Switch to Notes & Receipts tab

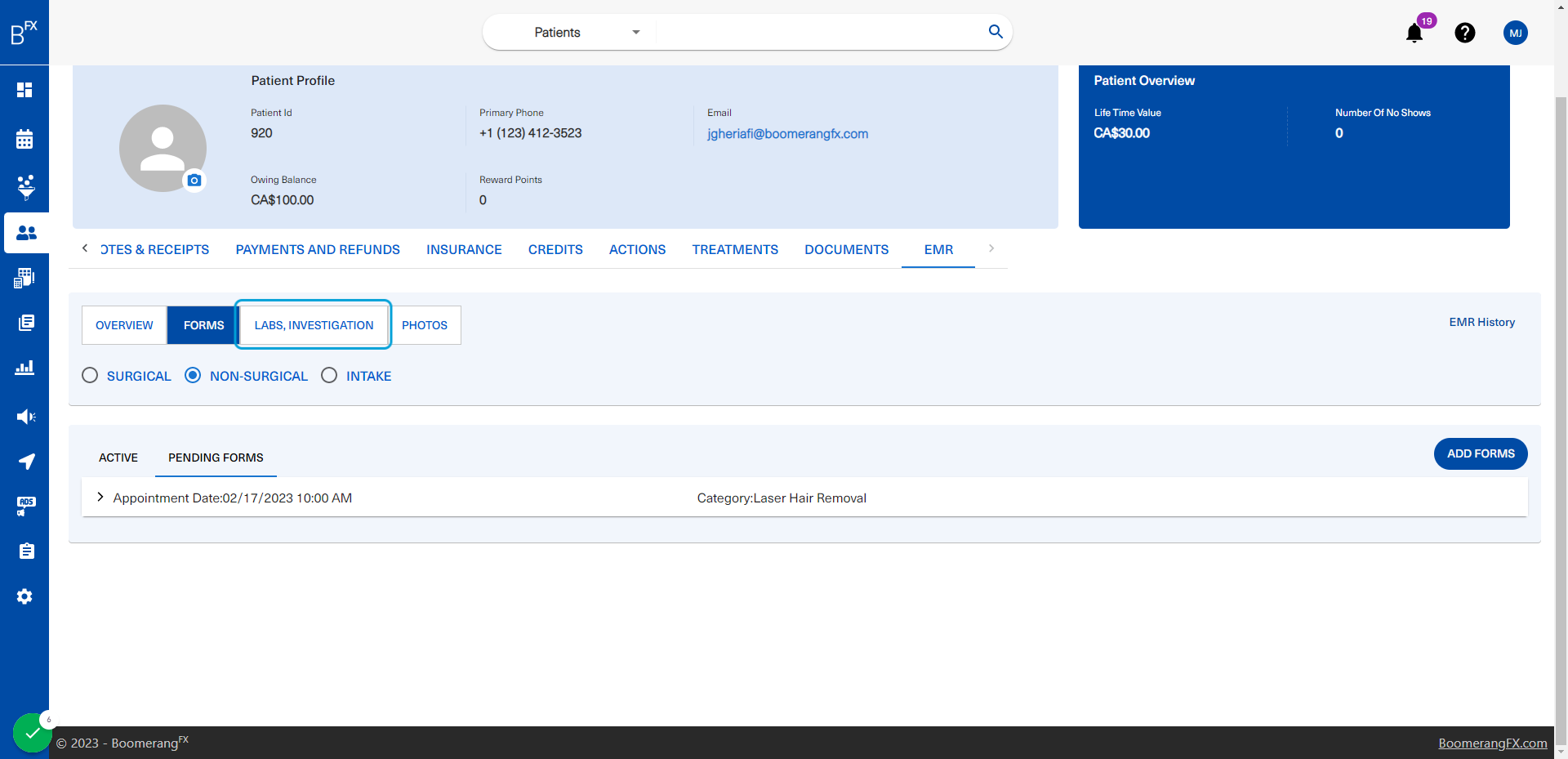coord(155,250)
